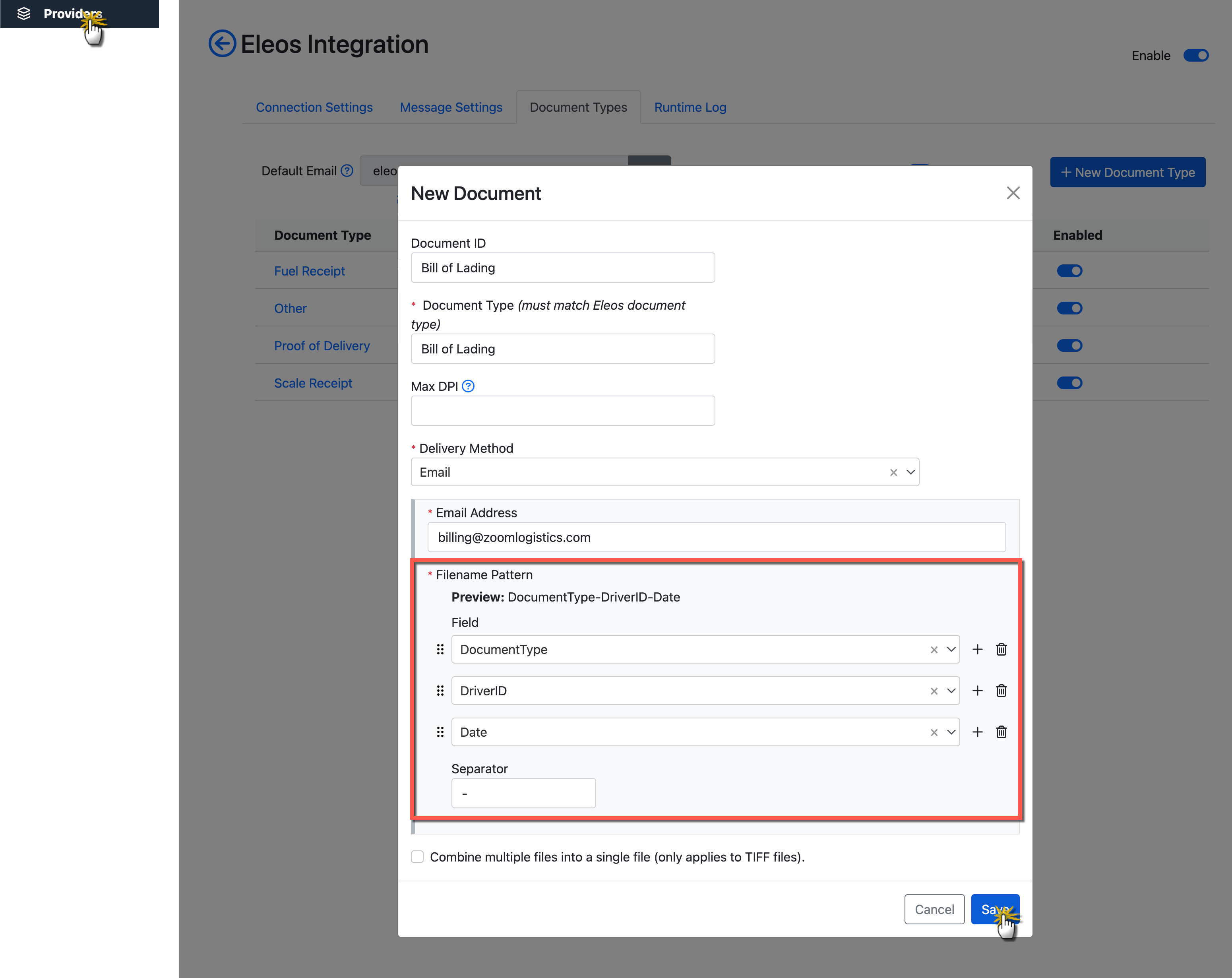Open the Connection Settings tab
Image resolution: width=1232 pixels, height=978 pixels.
pos(314,107)
